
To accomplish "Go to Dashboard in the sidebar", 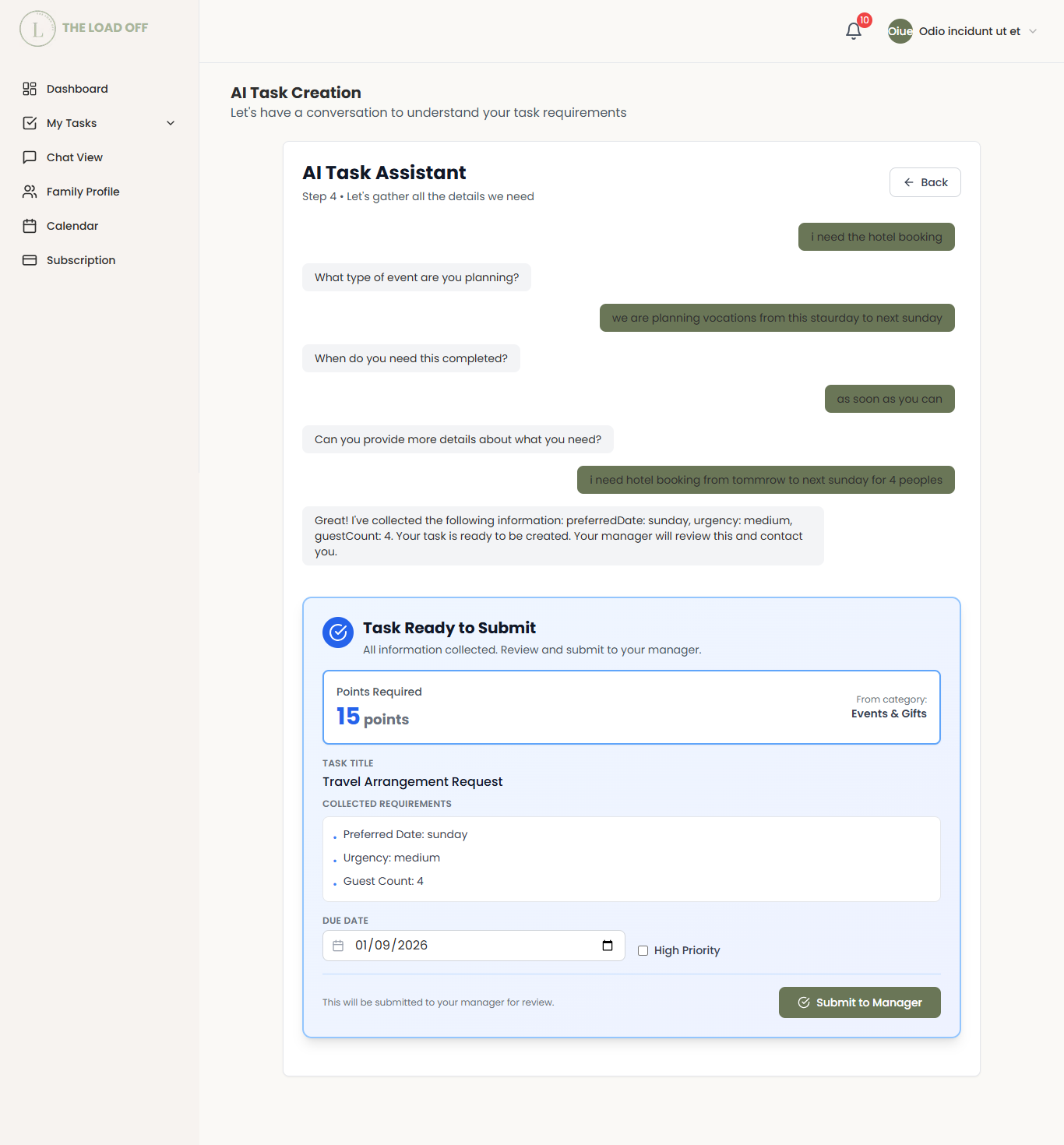I will (100, 89).
